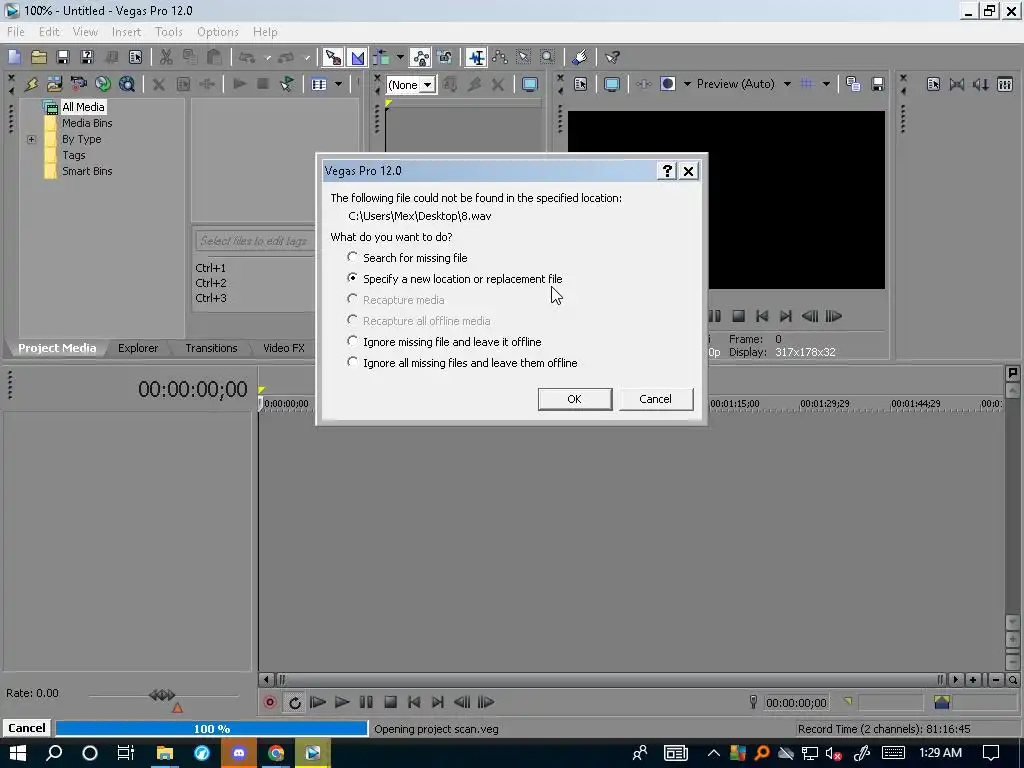This screenshot has width=1024, height=768.
Task: Open the Split Screen View dropdown arrow
Action: [x=687, y=84]
